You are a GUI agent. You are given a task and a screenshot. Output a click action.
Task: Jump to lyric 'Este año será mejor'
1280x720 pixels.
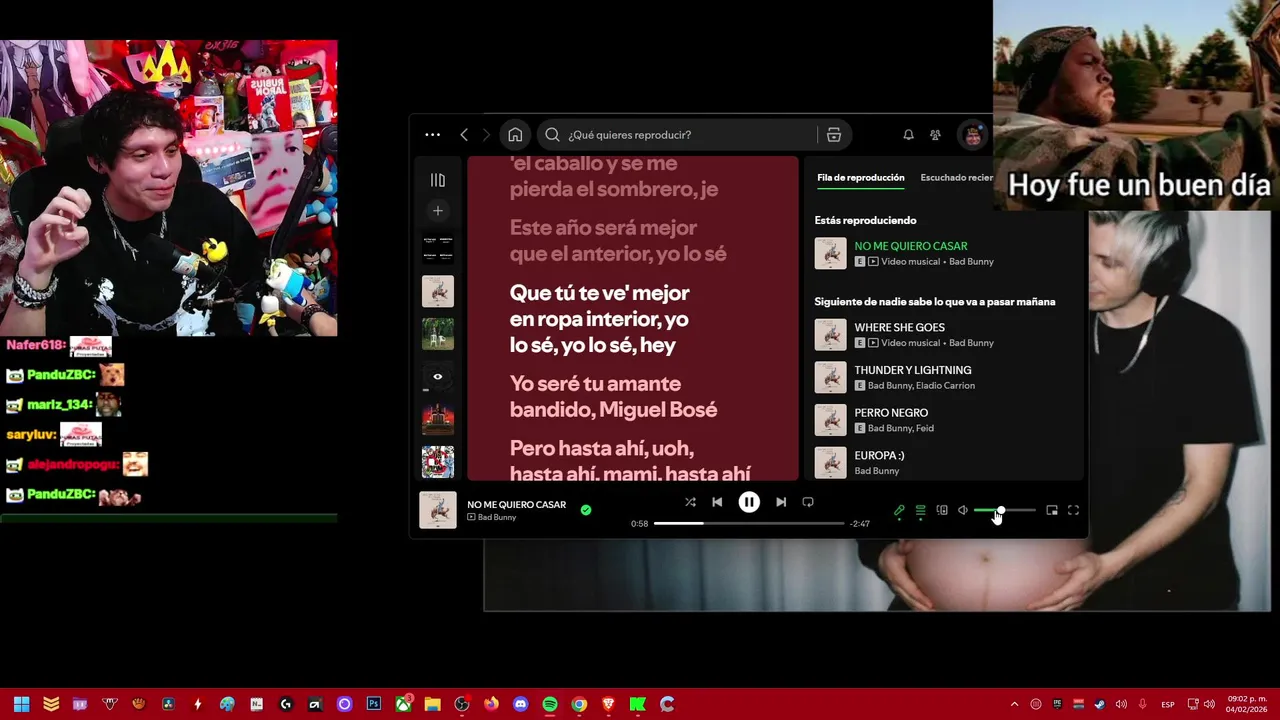pyautogui.click(x=618, y=240)
